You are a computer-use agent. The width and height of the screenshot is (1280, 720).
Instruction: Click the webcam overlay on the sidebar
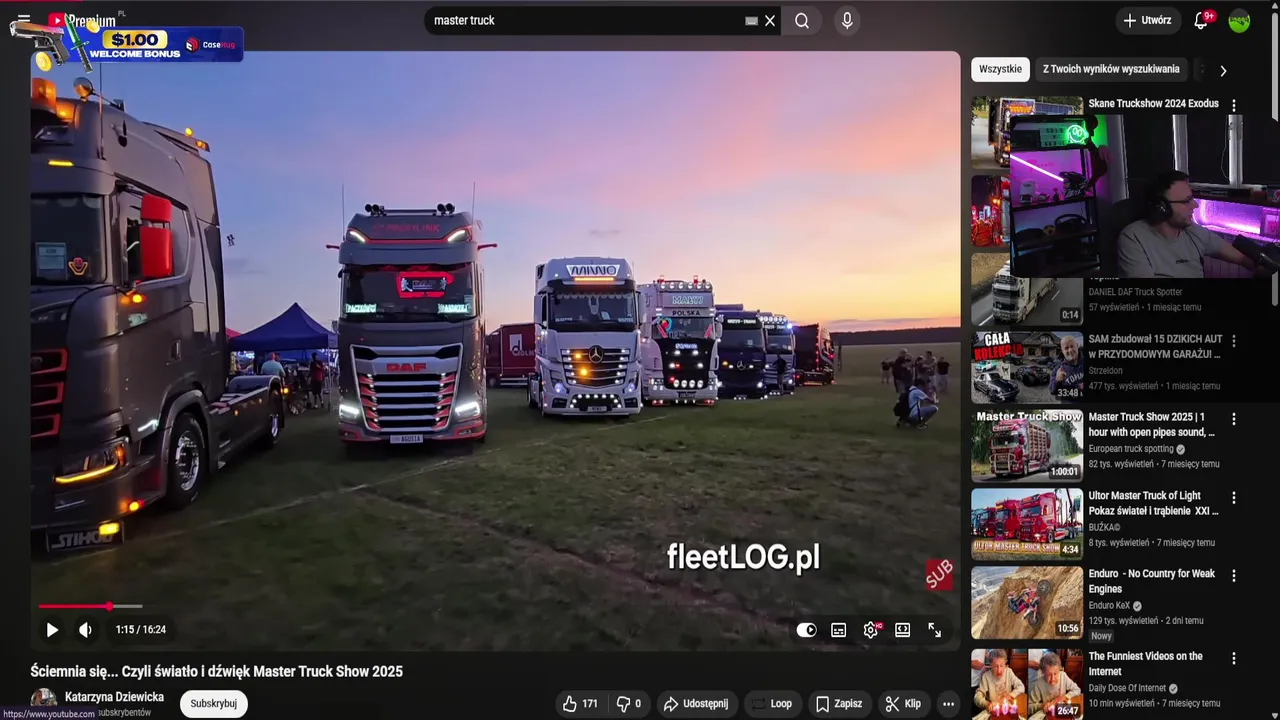tap(1144, 195)
